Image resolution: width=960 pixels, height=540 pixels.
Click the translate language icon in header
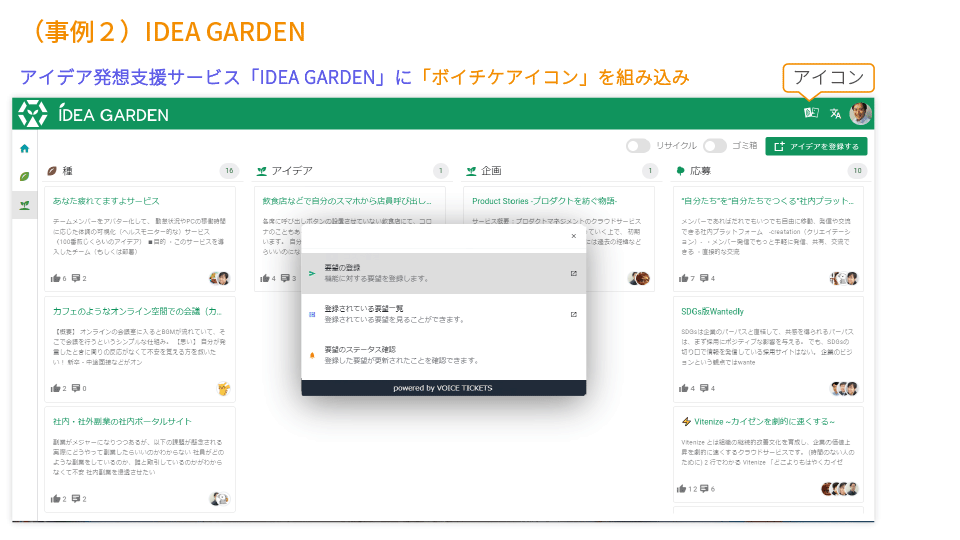(836, 113)
